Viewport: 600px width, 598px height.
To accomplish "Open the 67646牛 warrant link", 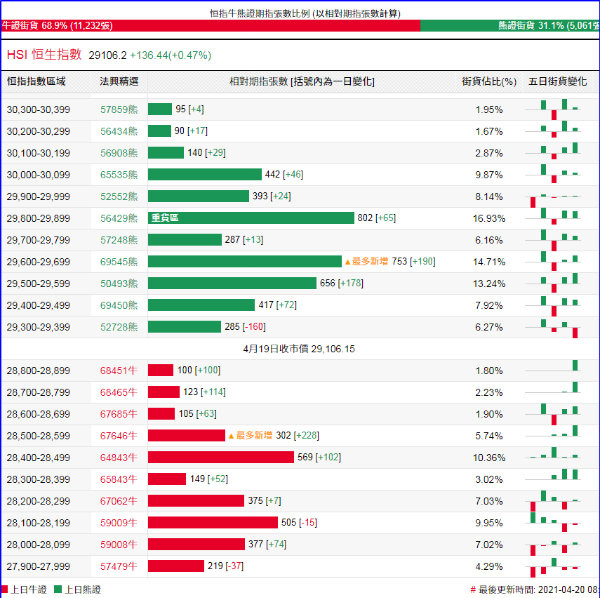I will click(118, 435).
